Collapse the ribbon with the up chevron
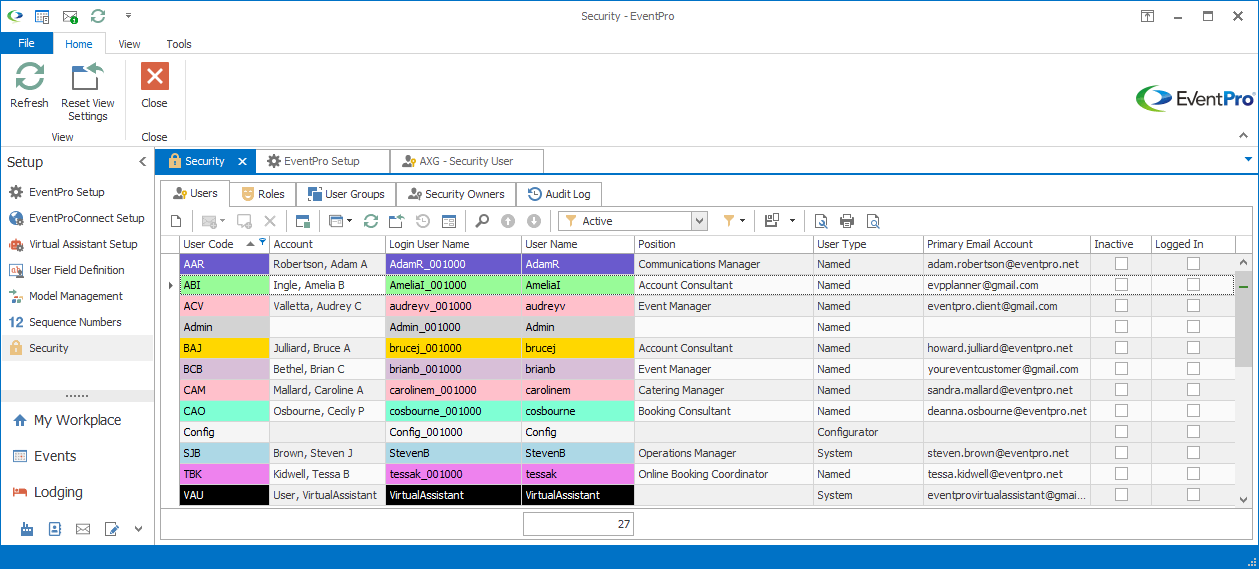 tap(1244, 136)
